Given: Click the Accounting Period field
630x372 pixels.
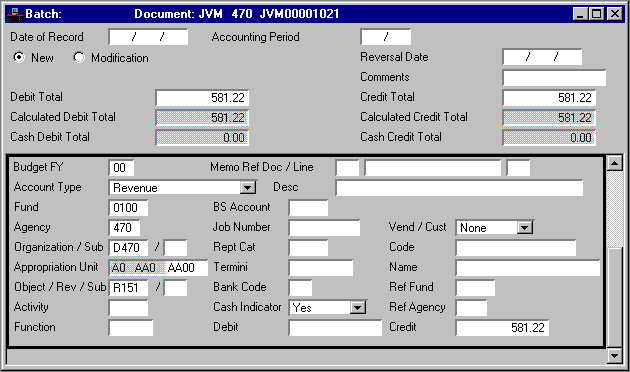Looking at the screenshot, I should pyautogui.click(x=386, y=37).
